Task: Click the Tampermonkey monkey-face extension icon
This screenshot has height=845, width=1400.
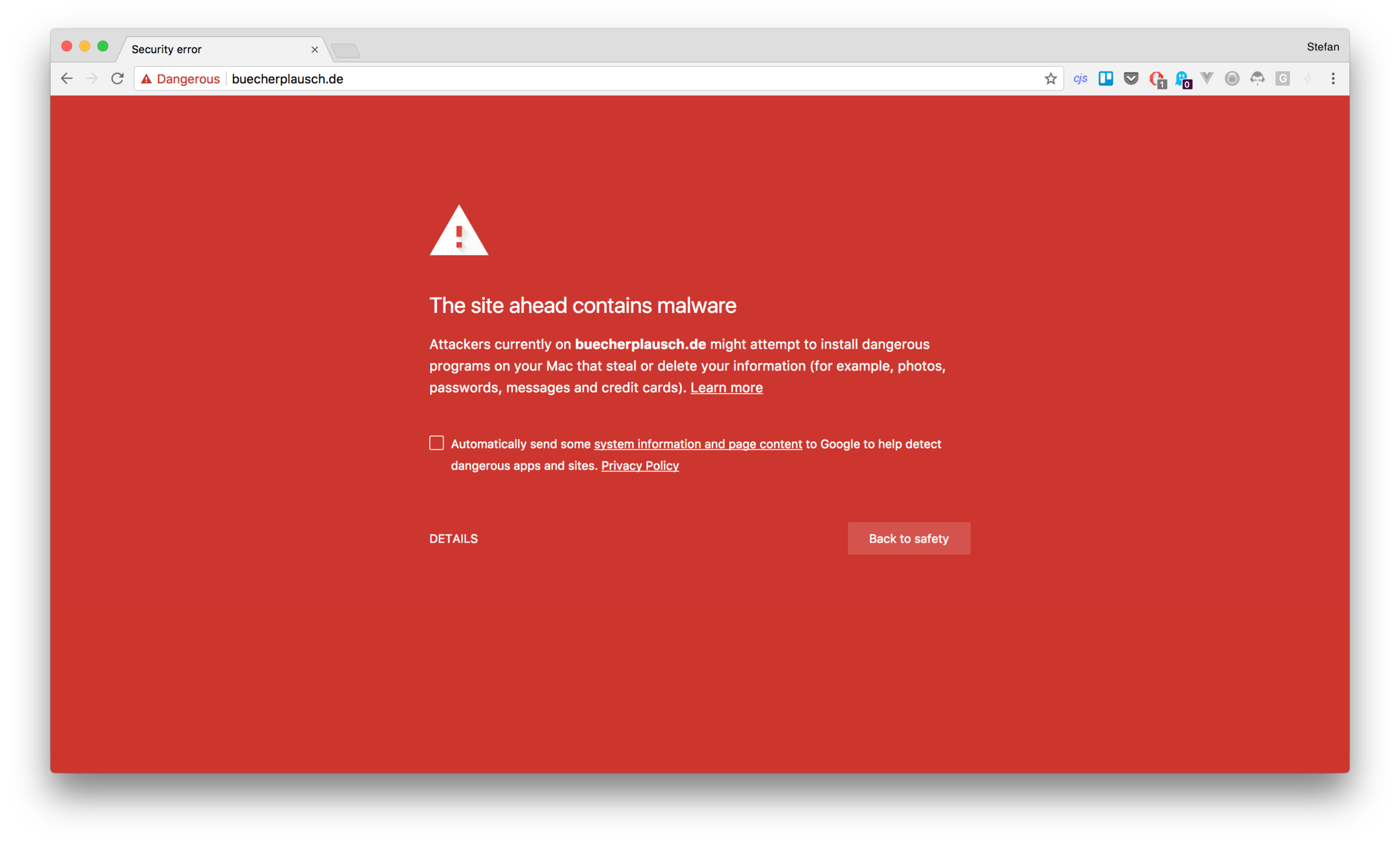Action: pyautogui.click(x=1257, y=79)
